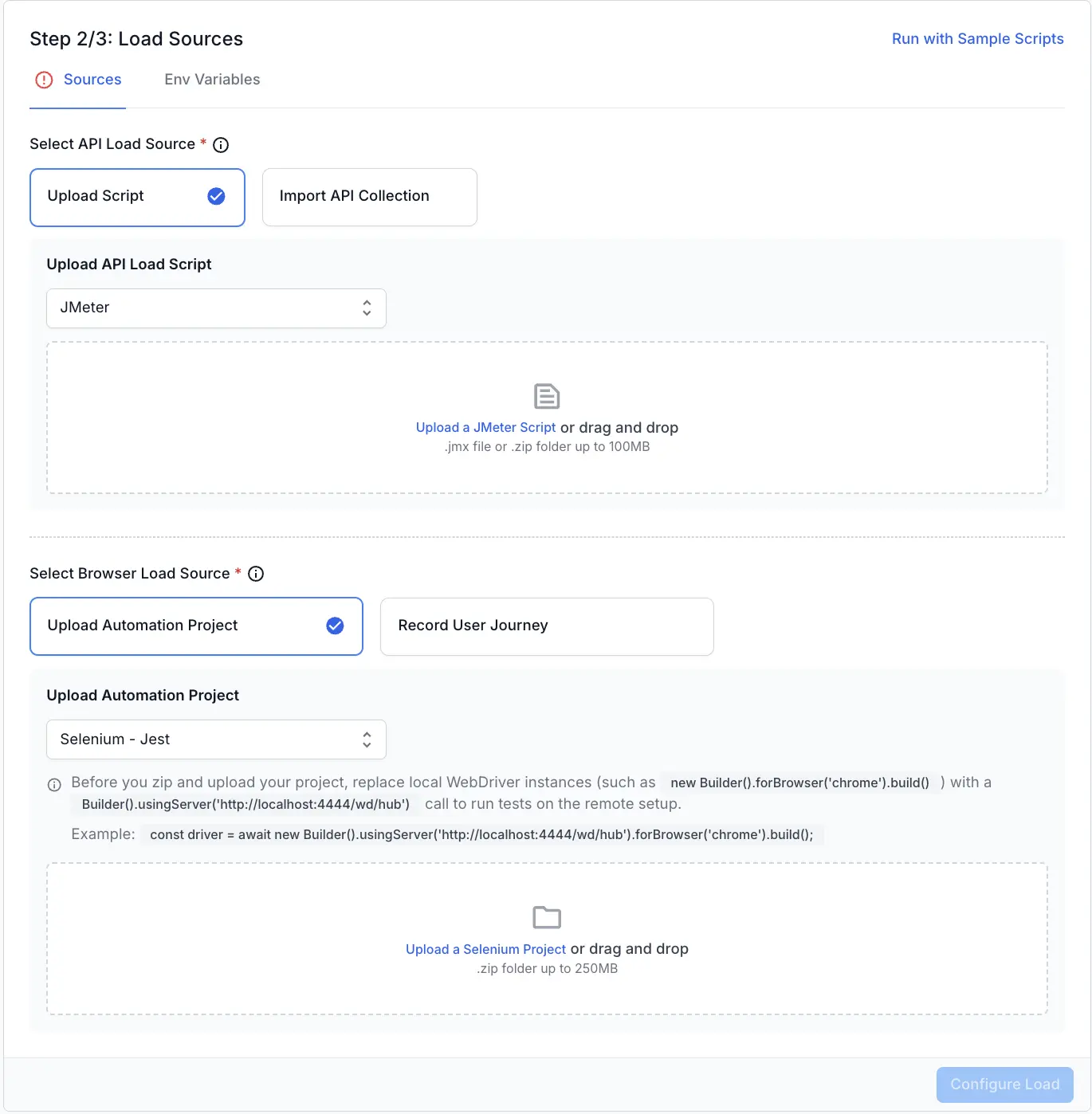This screenshot has height=1114, width=1092.
Task: Click 'Upload API Load Script' heading
Action: pyautogui.click(x=129, y=265)
